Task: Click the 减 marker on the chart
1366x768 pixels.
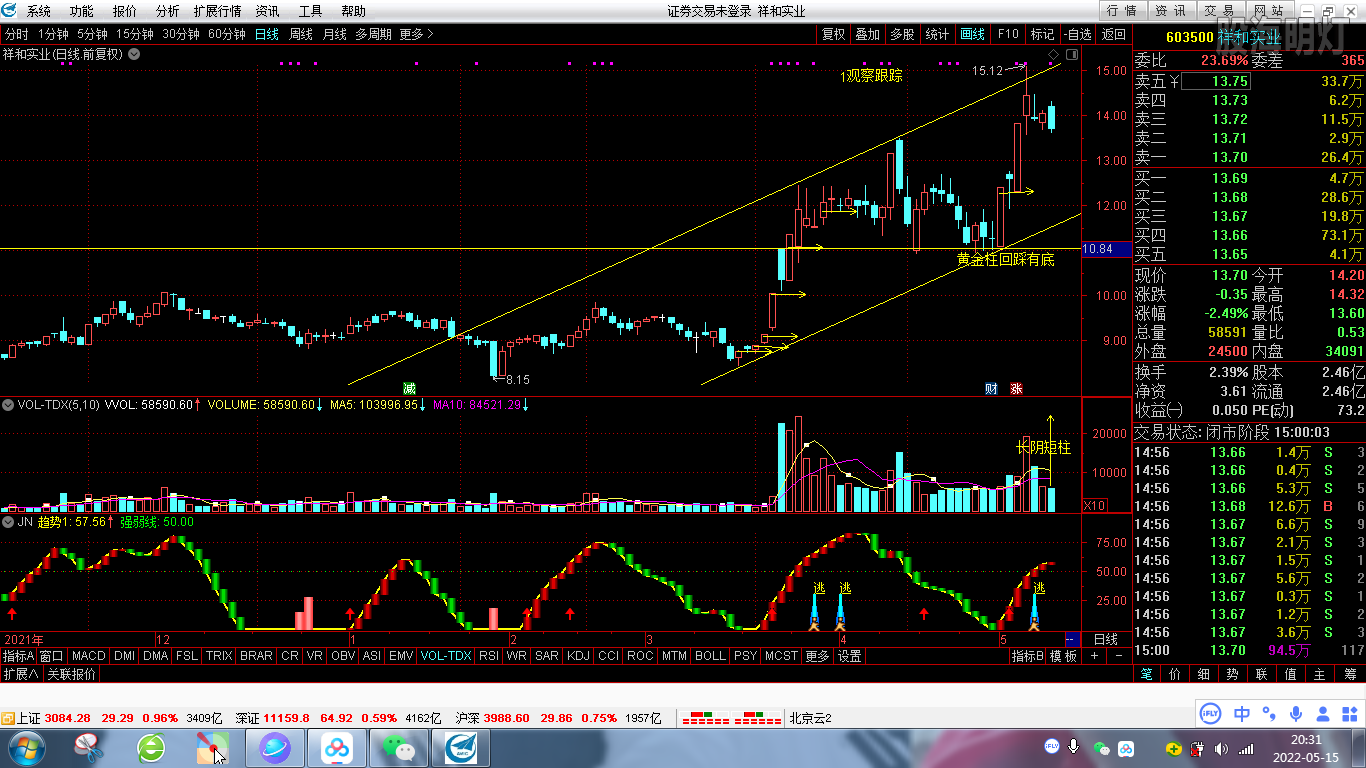Action: 409,388
